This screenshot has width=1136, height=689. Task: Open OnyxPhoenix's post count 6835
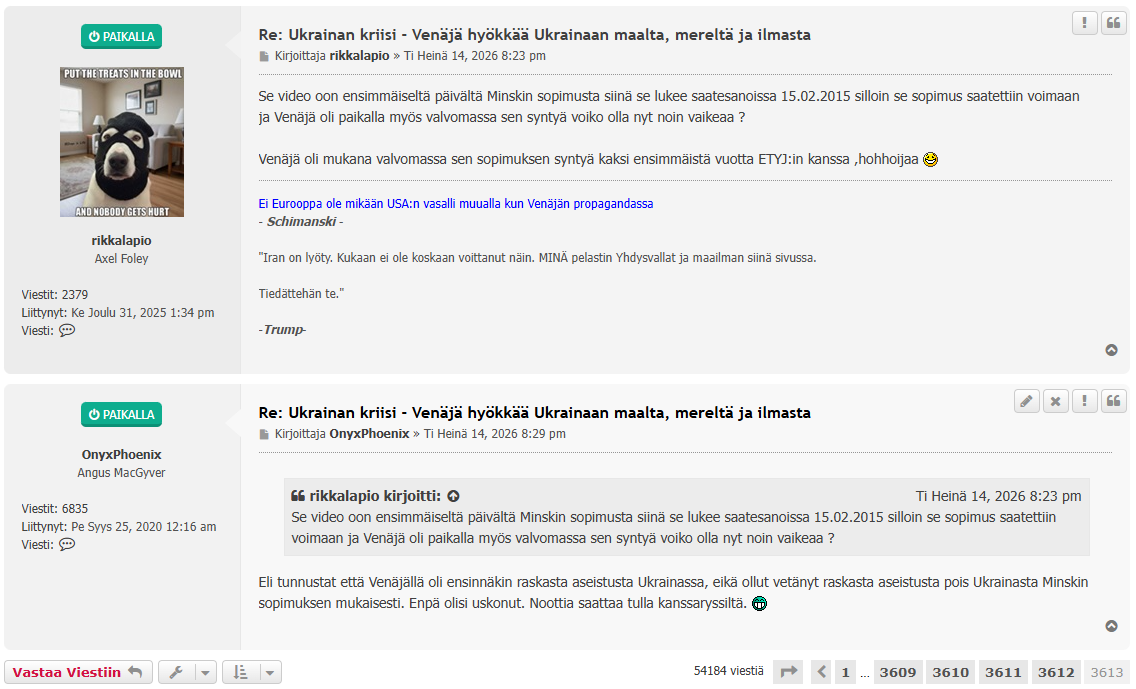coord(75,509)
